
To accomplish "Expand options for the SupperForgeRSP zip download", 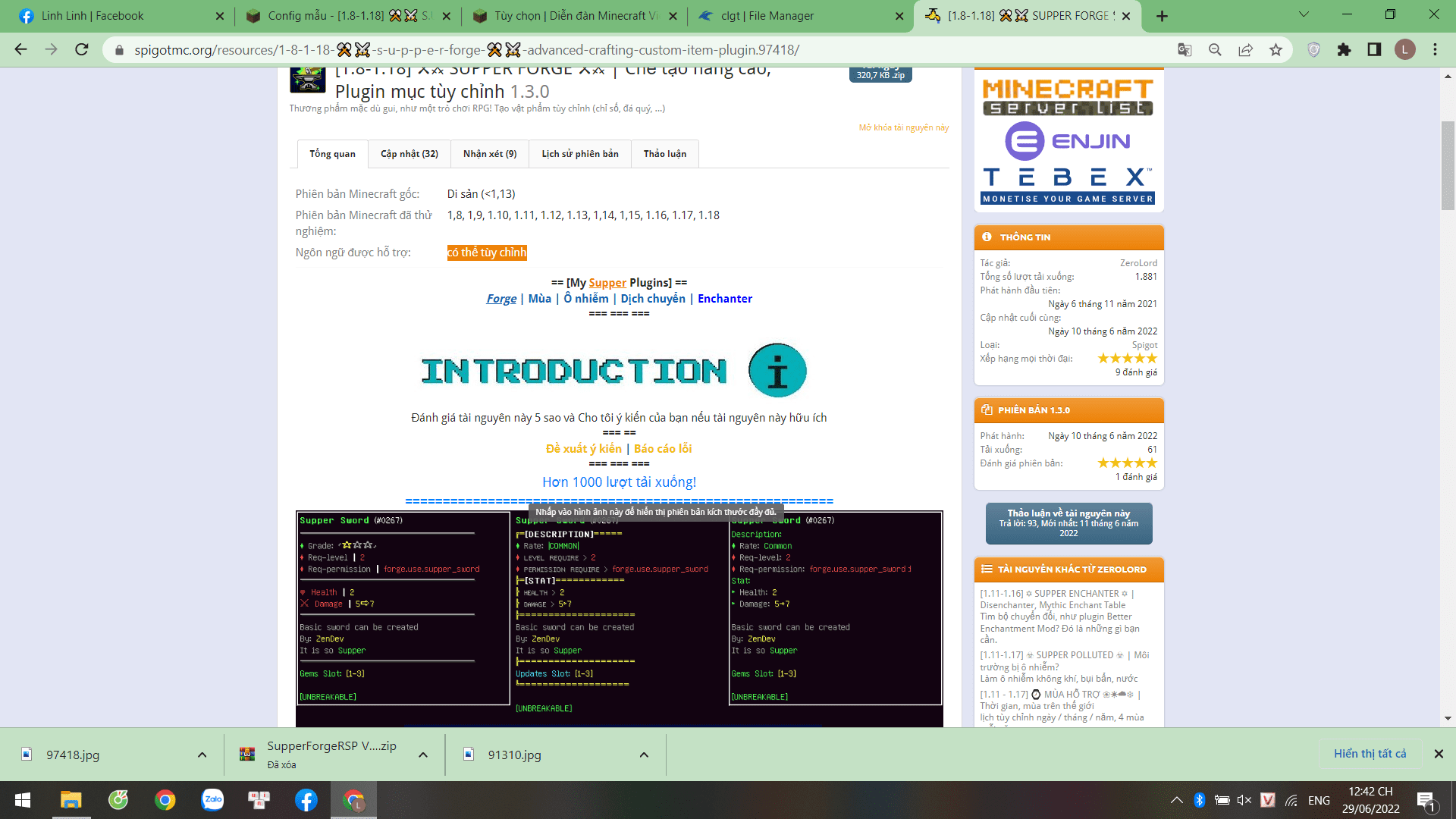I will pos(423,755).
